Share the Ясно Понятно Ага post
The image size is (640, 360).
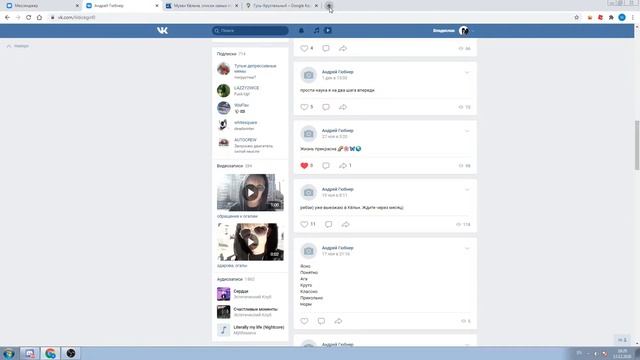pyautogui.click(x=338, y=321)
